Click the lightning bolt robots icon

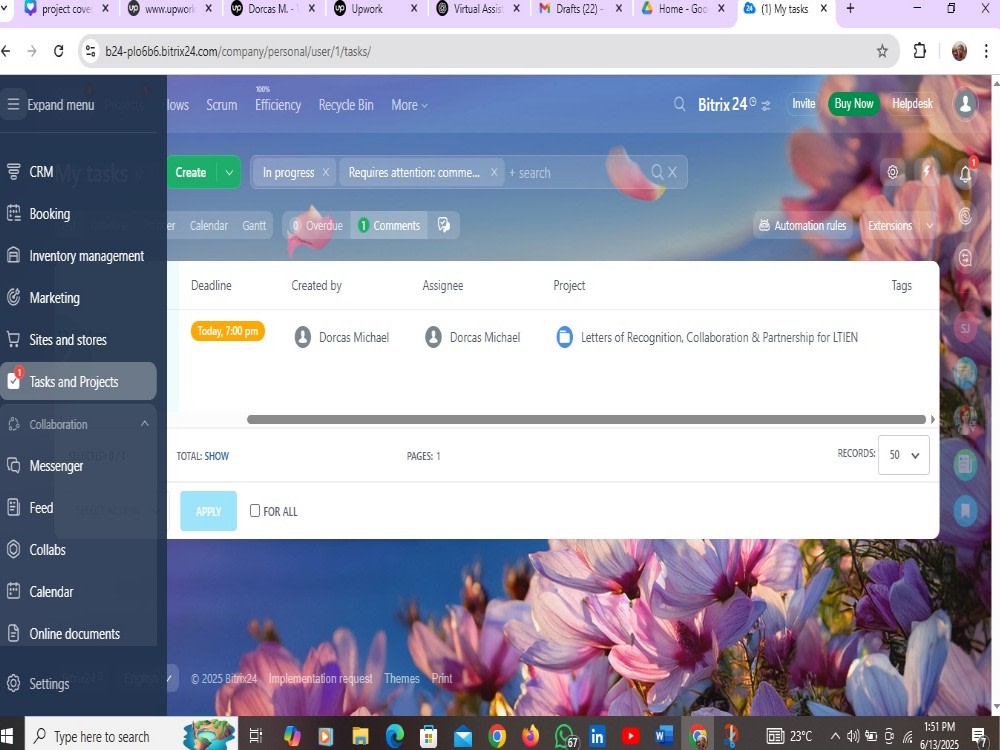click(927, 172)
